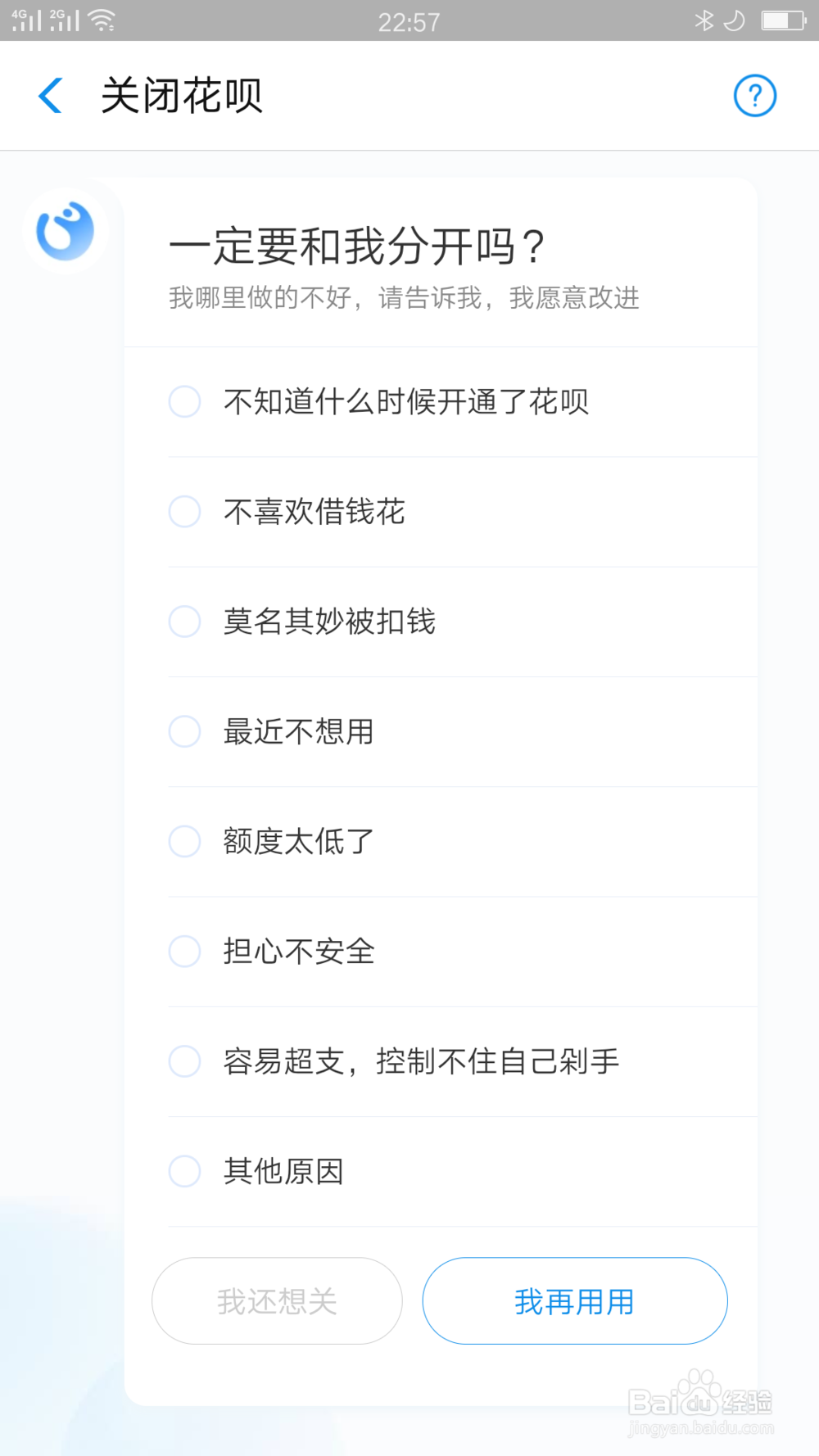Screen dimensions: 819x1456
Task: Tap the moon do-not-disturb icon
Action: pos(735,20)
